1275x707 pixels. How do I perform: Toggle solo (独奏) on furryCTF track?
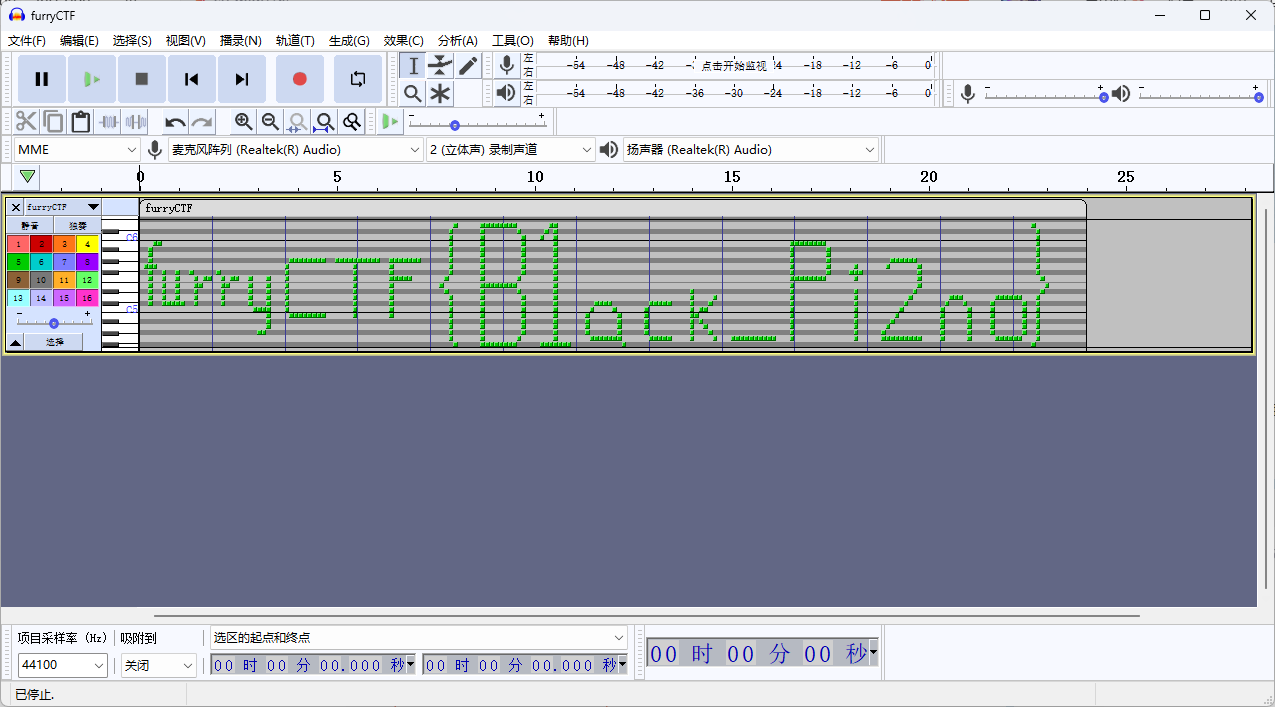[x=77, y=226]
